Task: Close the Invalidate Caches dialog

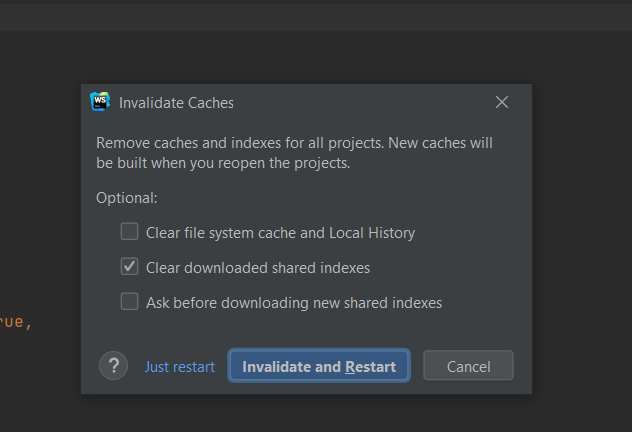Action: tap(502, 102)
